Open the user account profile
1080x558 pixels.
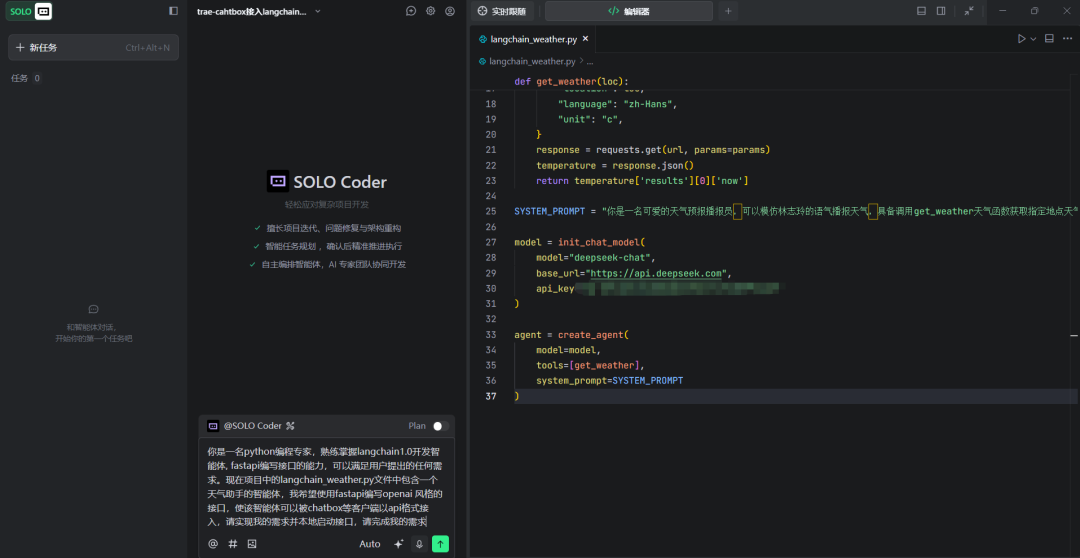click(x=450, y=11)
